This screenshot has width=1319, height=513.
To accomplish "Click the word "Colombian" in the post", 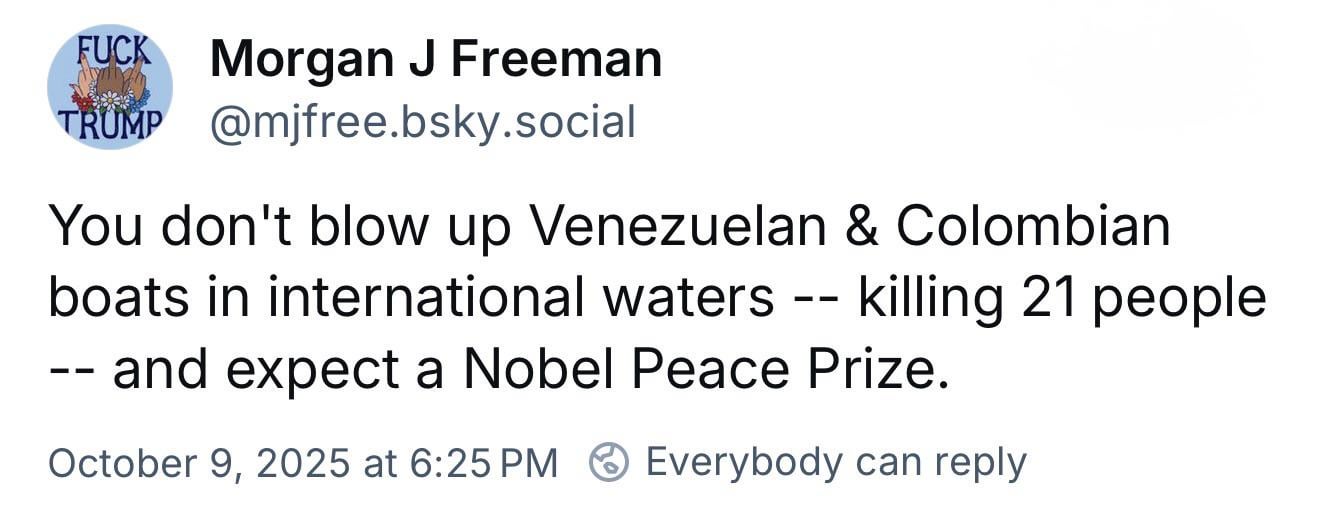I will [x=1032, y=228].
